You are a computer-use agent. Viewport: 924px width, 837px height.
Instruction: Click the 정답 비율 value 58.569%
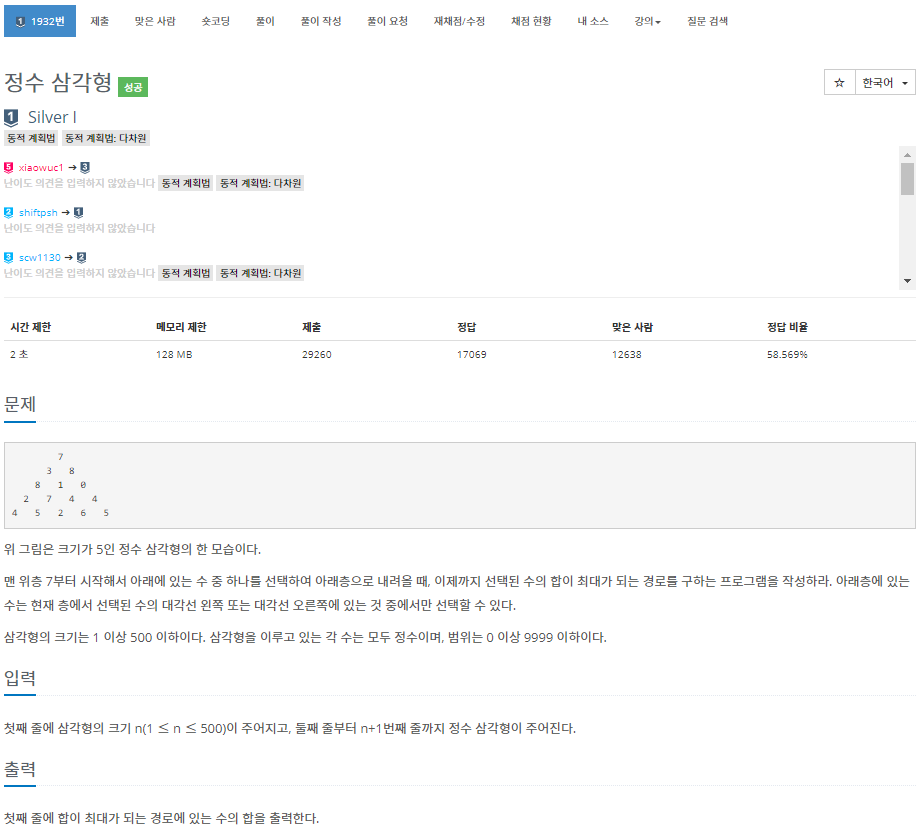pyautogui.click(x=787, y=354)
